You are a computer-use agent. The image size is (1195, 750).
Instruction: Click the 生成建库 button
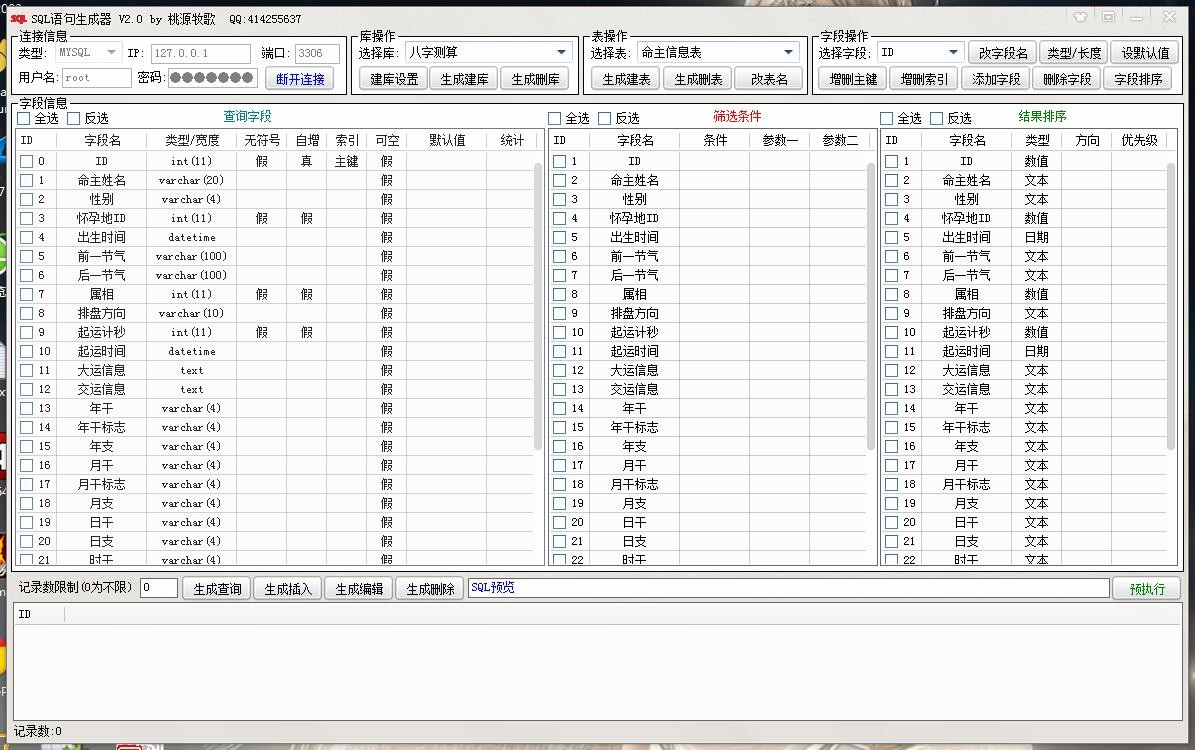point(464,79)
